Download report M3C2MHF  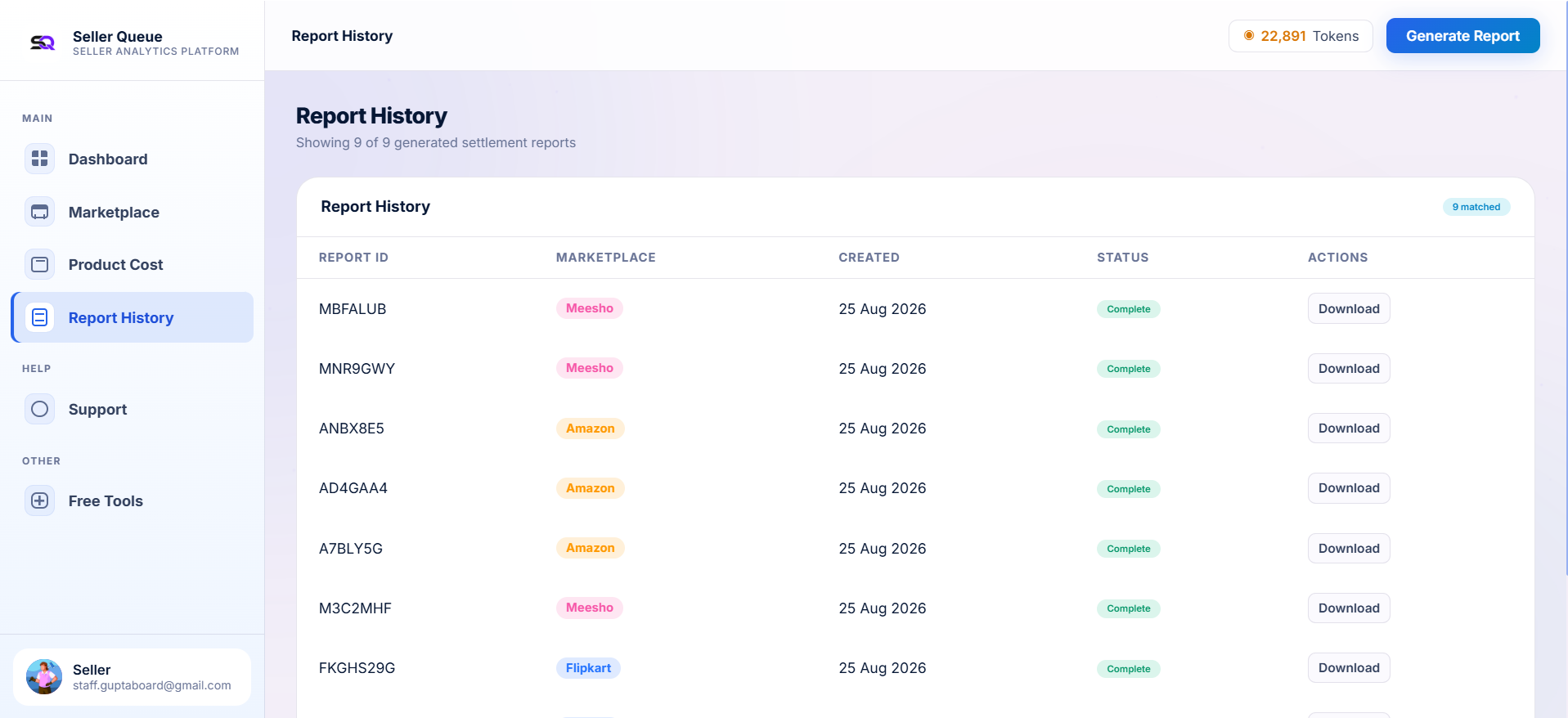[x=1349, y=608]
